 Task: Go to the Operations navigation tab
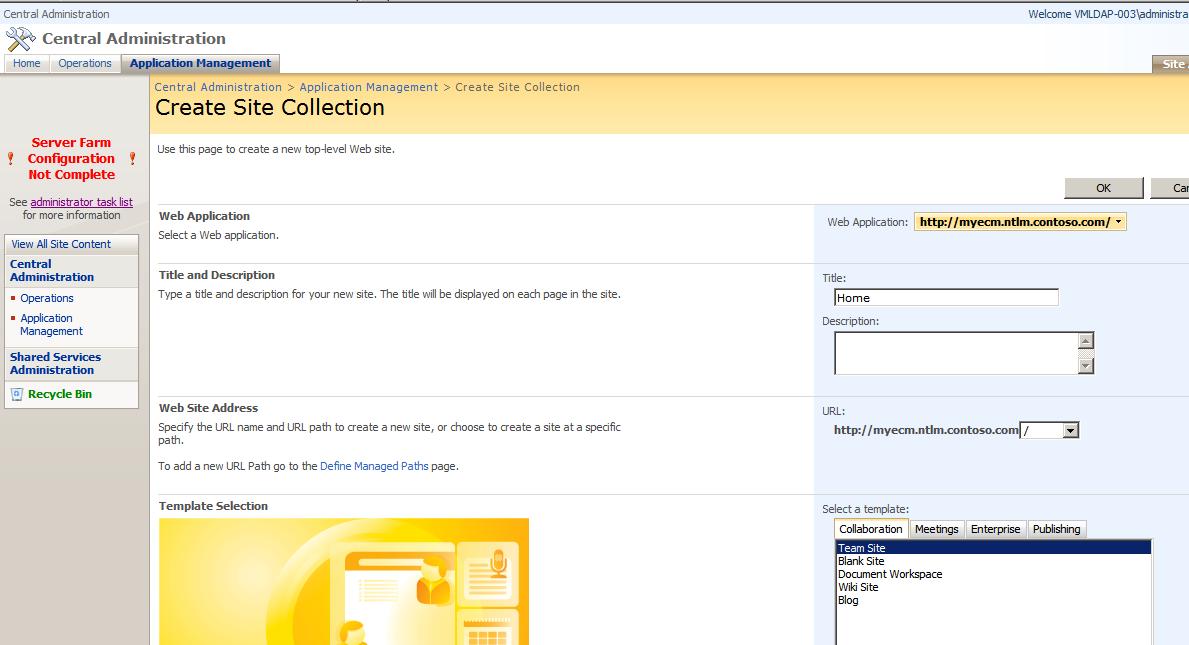pyautogui.click(x=84, y=62)
